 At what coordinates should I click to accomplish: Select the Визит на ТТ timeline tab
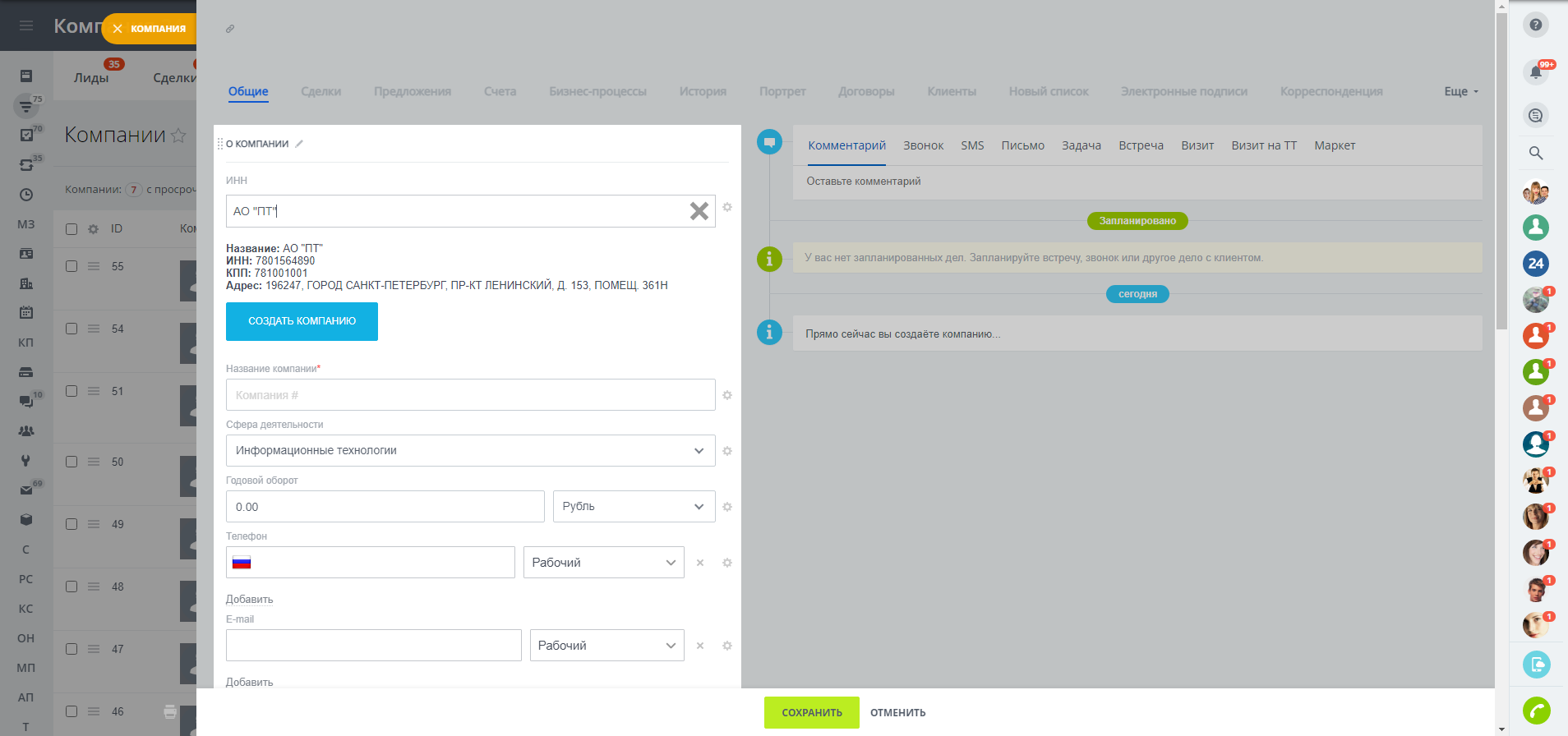coord(1264,145)
